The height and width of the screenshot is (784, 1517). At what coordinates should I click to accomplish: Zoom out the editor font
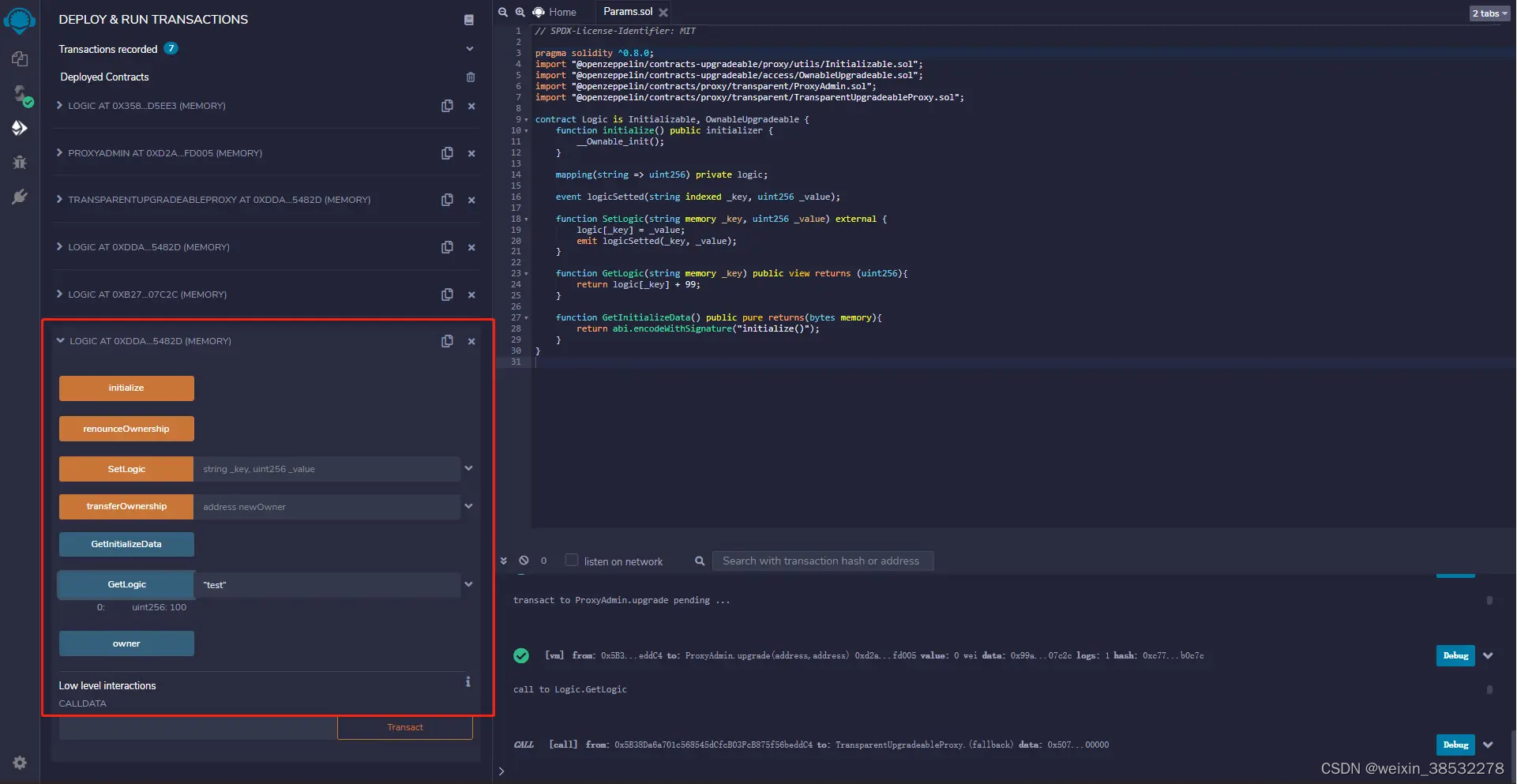tap(502, 12)
